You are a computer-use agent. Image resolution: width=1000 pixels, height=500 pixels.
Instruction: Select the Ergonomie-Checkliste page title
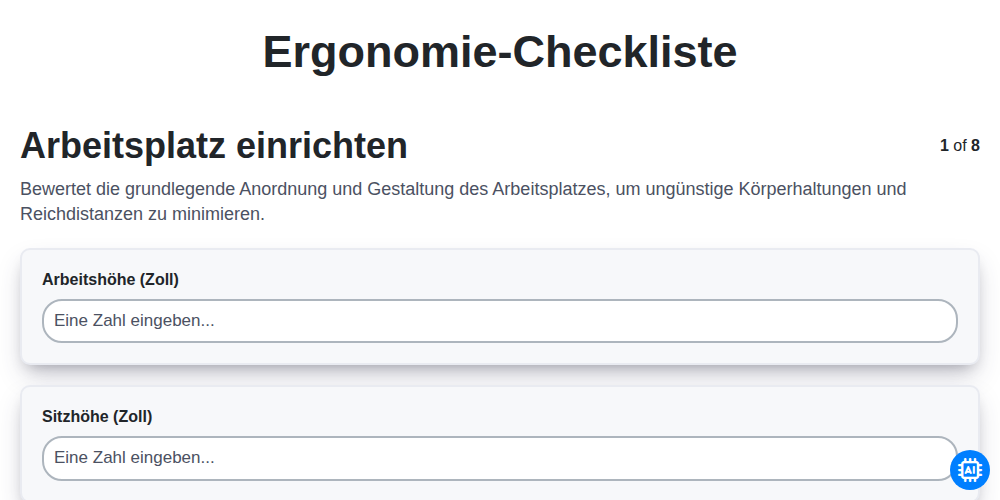(x=500, y=52)
